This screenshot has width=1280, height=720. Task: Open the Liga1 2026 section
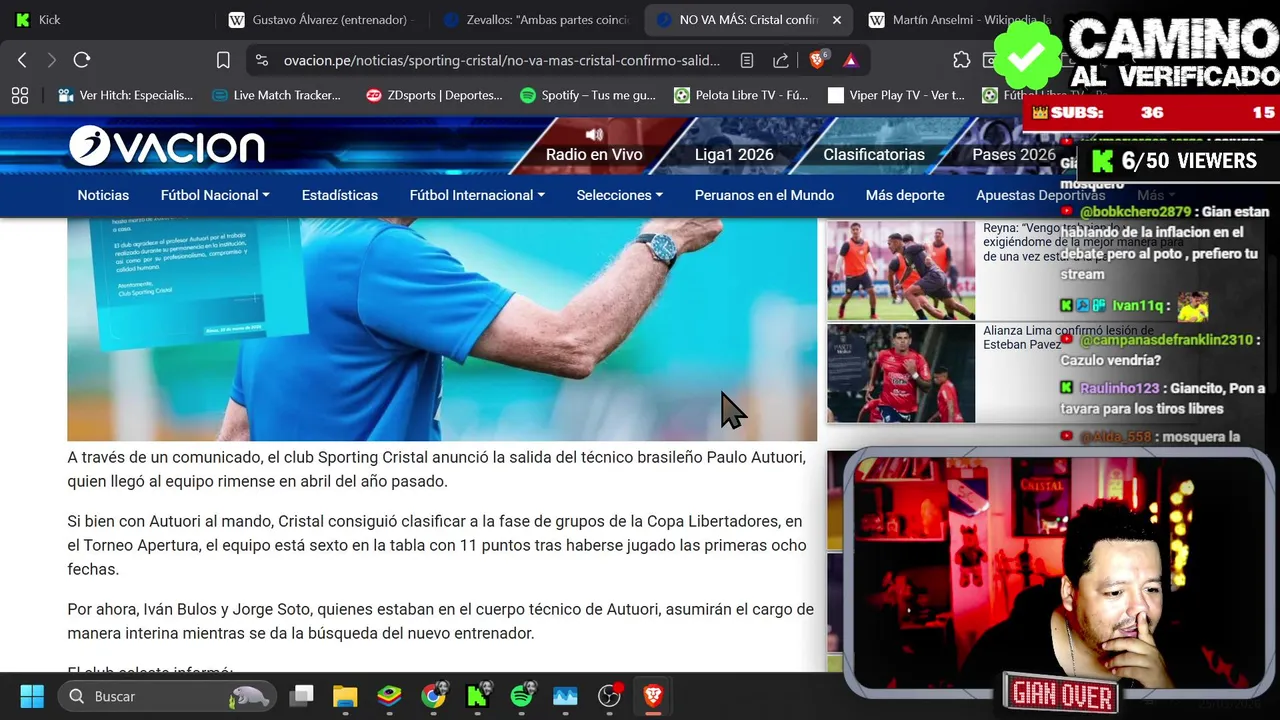[x=734, y=154]
